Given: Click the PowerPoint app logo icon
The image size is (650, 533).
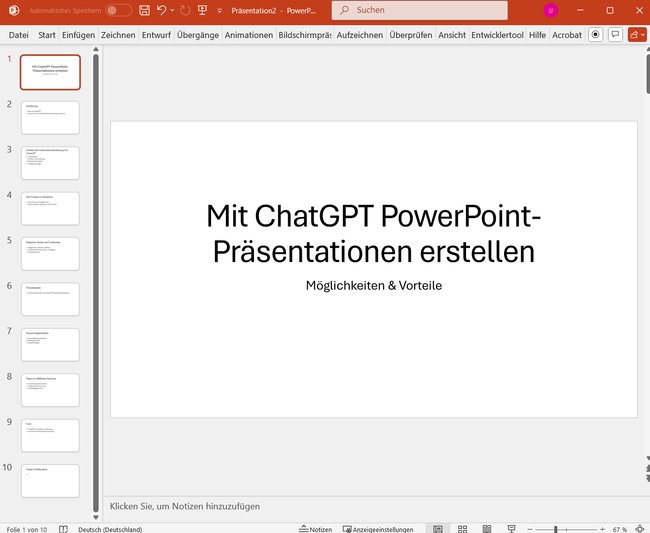Looking at the screenshot, I should click(x=14, y=10).
